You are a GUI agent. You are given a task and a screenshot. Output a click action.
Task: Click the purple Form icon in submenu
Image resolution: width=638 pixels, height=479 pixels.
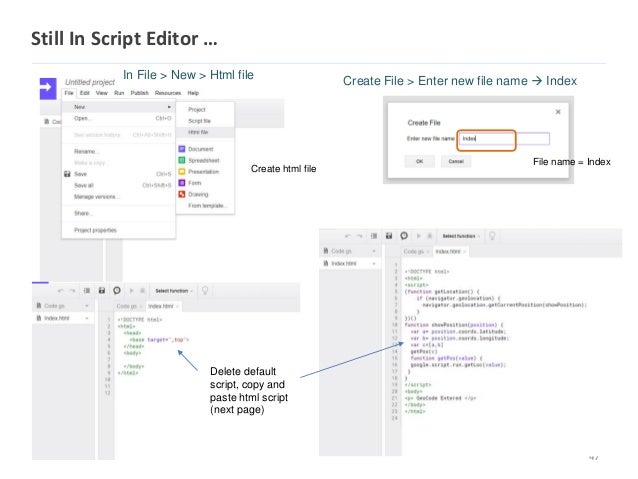[182, 183]
